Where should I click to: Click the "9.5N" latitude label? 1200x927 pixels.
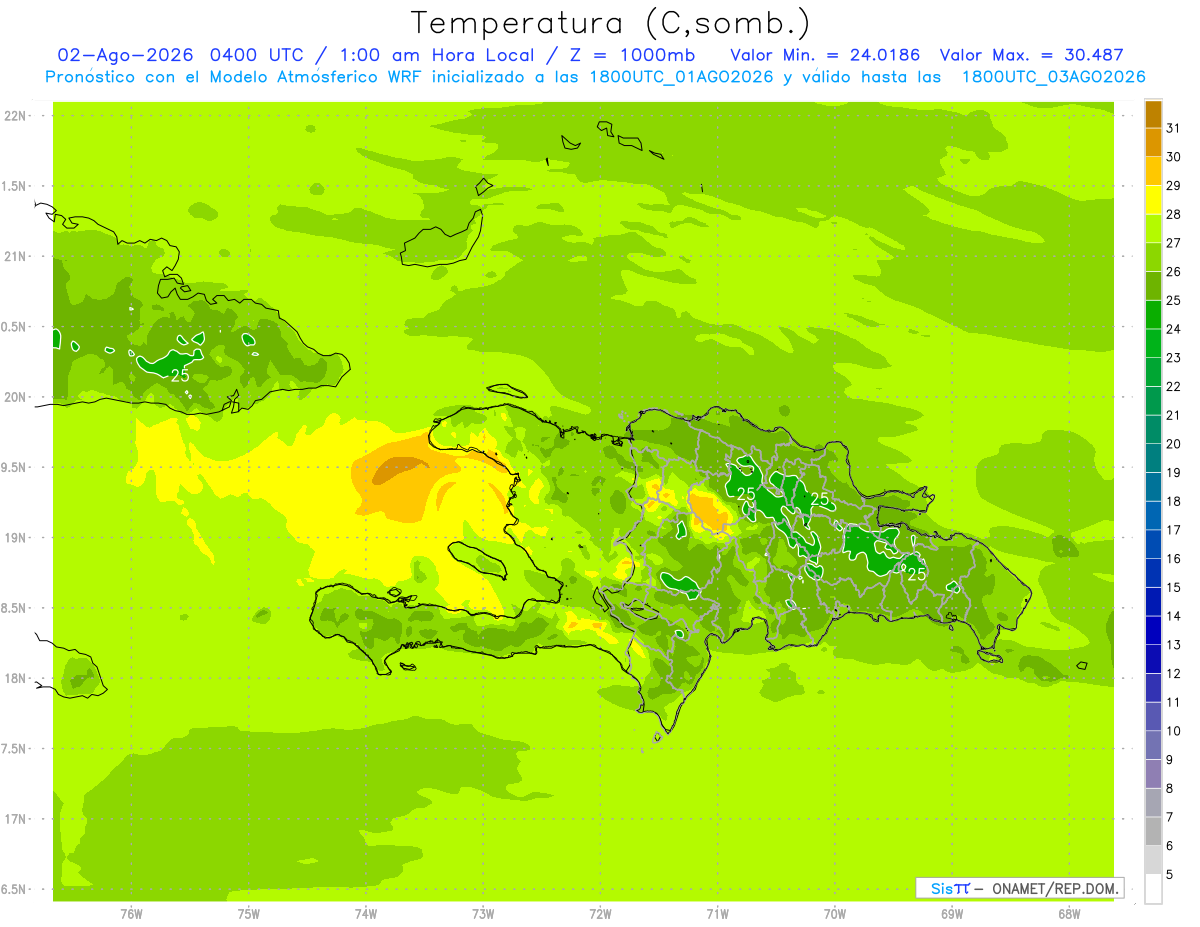(15, 468)
